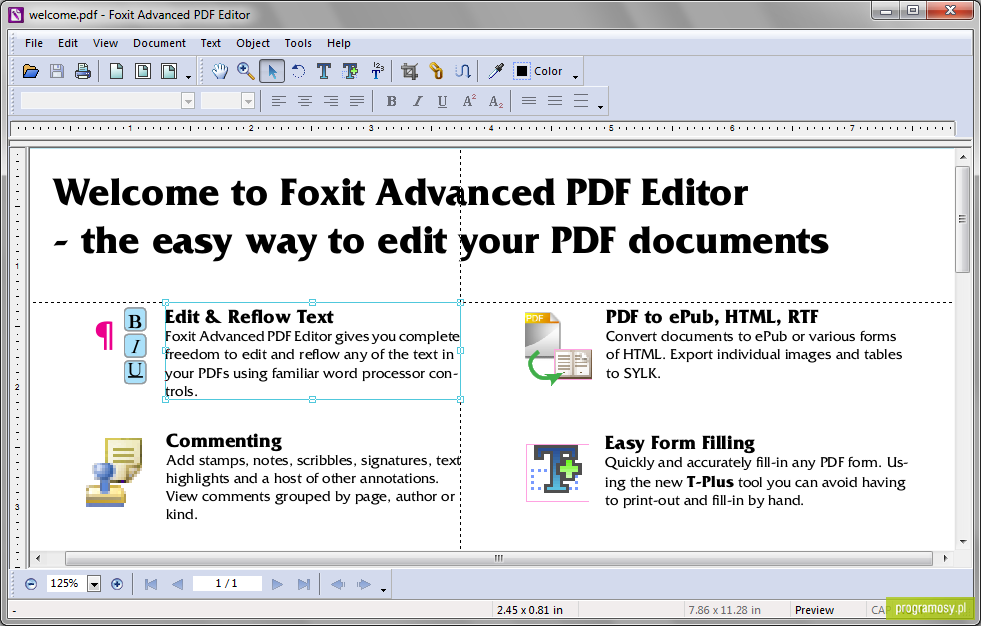
Task: Click the previous view back arrow
Action: tap(338, 584)
